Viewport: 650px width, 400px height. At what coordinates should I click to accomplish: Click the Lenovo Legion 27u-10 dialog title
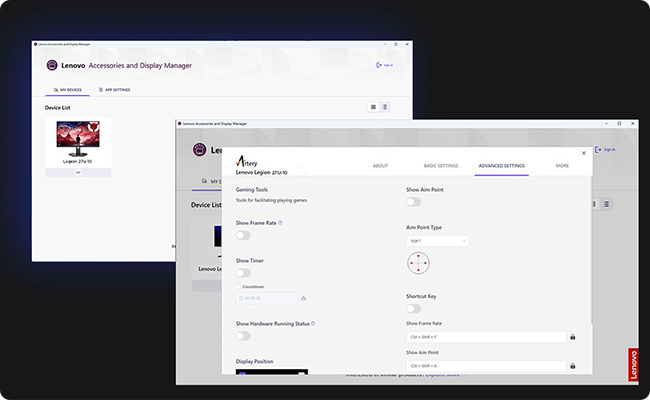tap(262, 172)
